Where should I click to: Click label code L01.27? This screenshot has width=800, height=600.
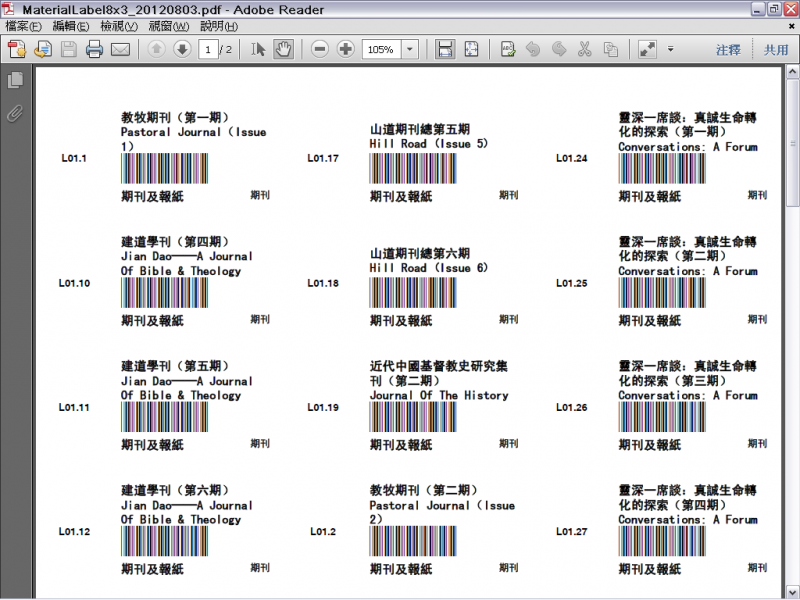tap(571, 531)
